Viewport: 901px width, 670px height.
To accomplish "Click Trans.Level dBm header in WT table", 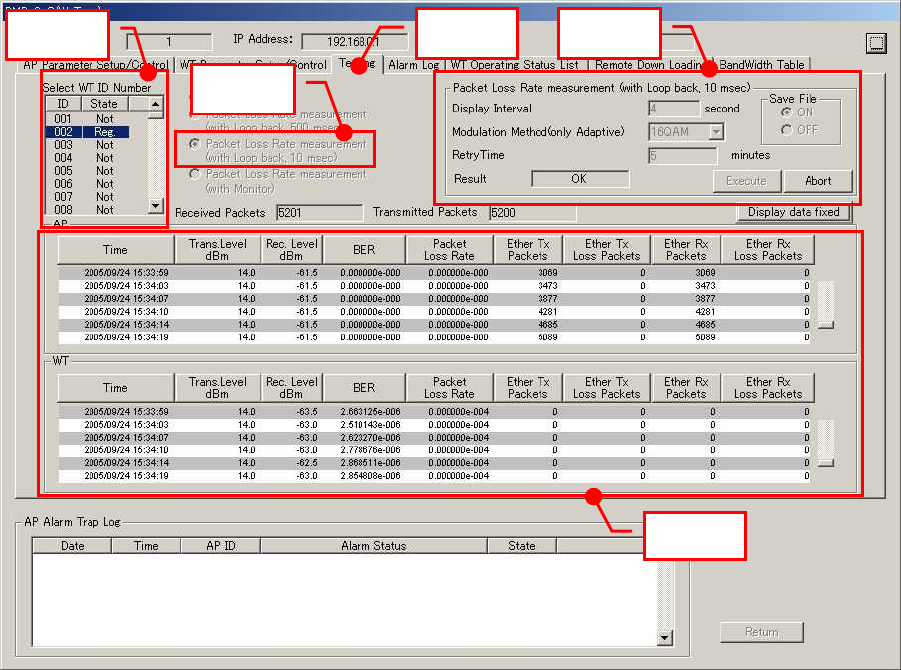I will click(217, 388).
